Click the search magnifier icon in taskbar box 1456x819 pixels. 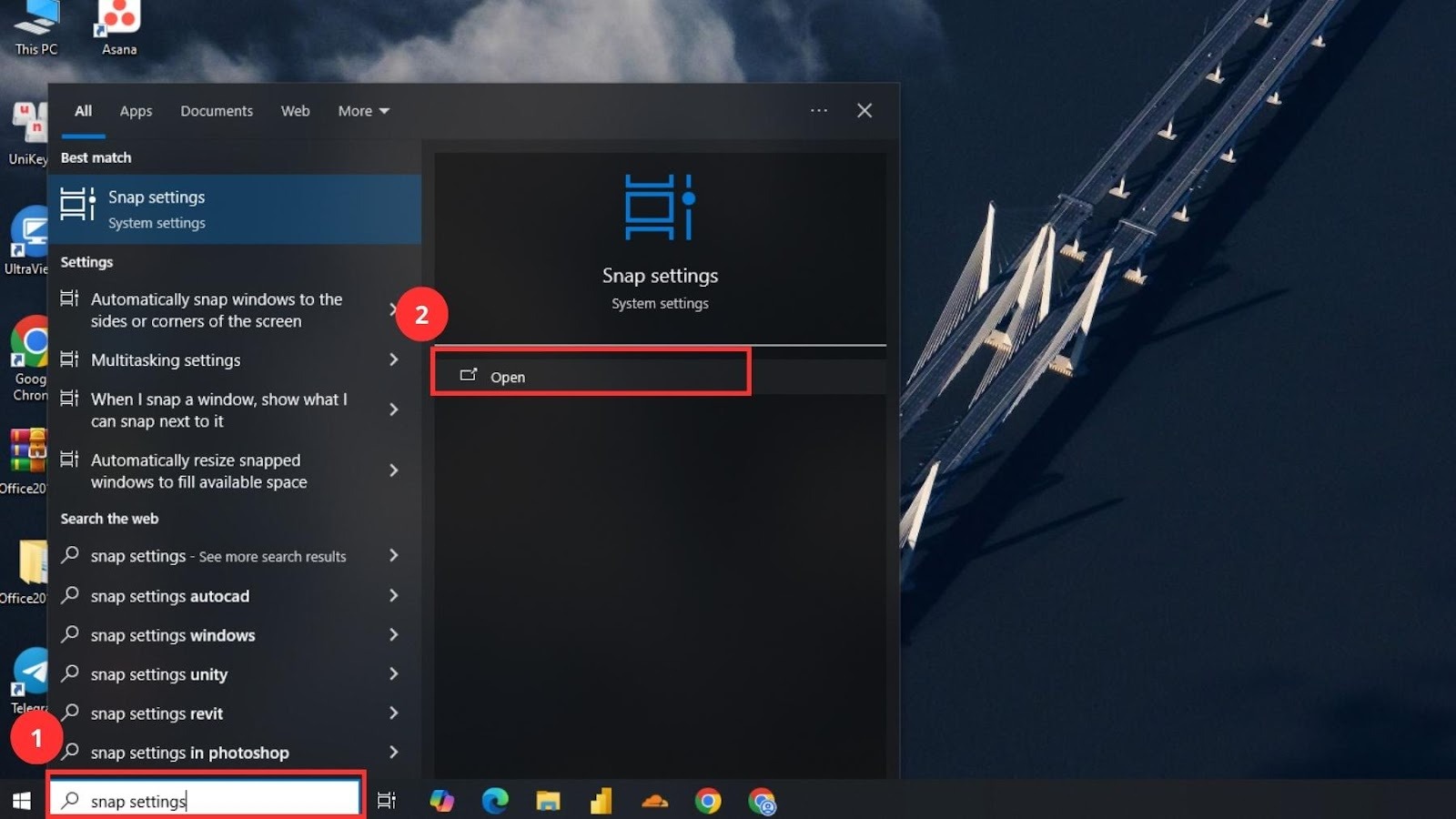[70, 800]
